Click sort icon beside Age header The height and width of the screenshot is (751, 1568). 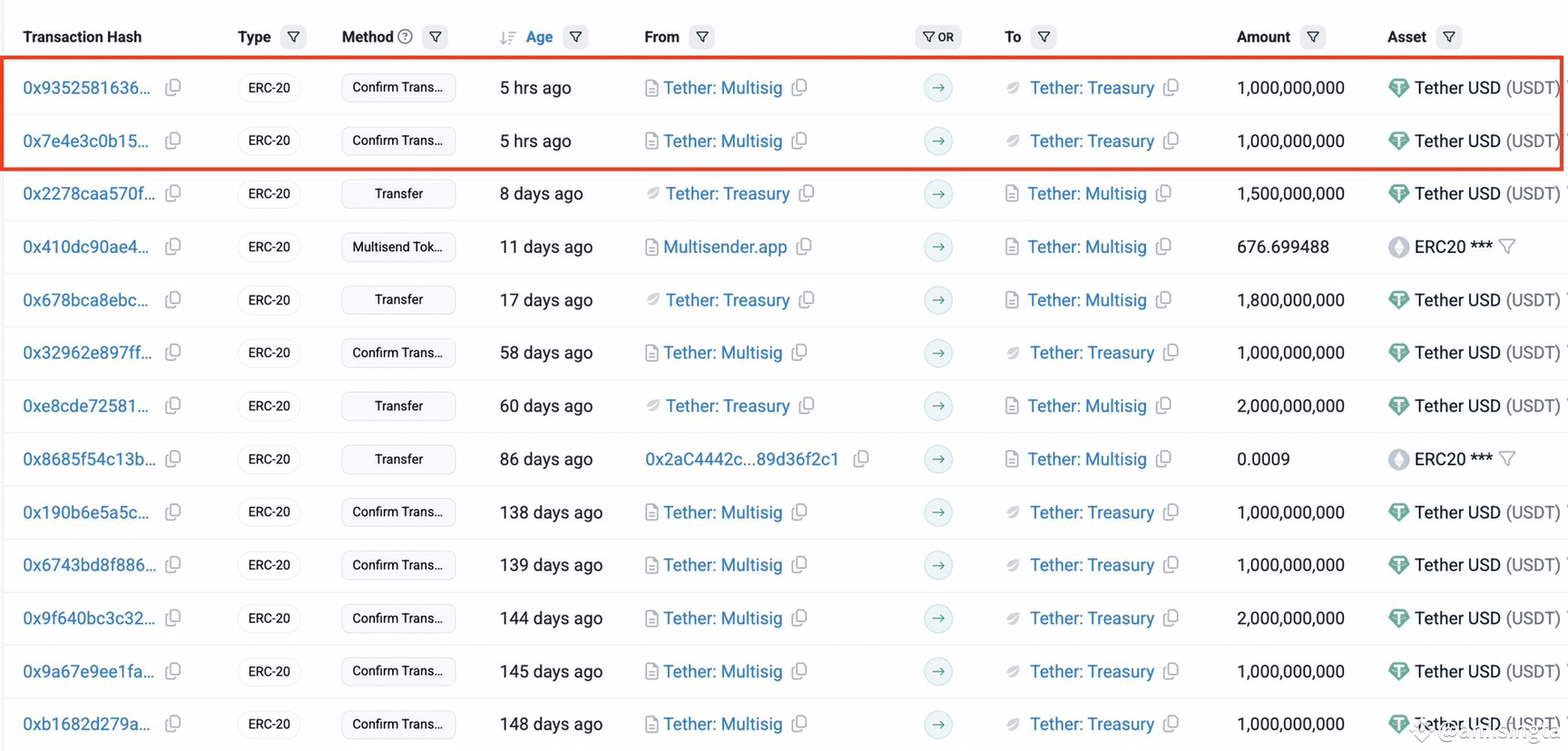click(507, 37)
